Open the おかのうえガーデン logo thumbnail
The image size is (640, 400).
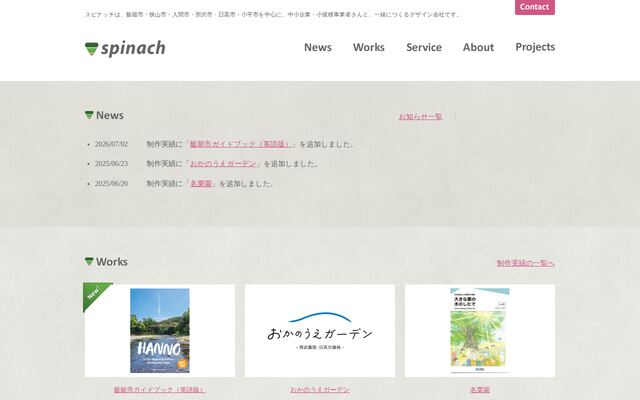(x=320, y=331)
